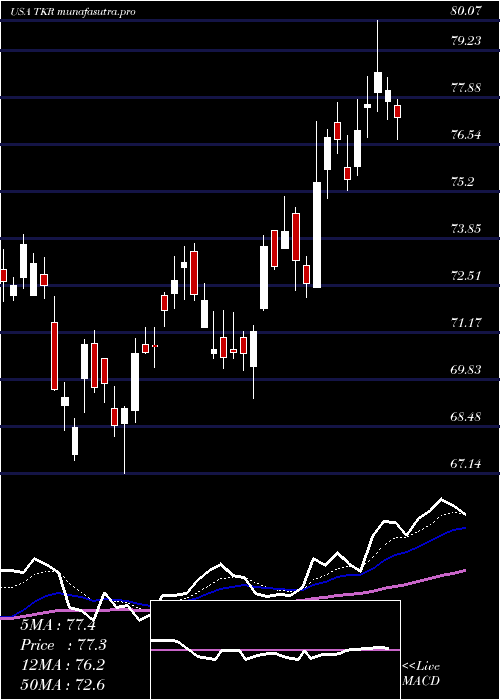
Task: Select the 72.51 price axis label
Action: coord(466,275)
